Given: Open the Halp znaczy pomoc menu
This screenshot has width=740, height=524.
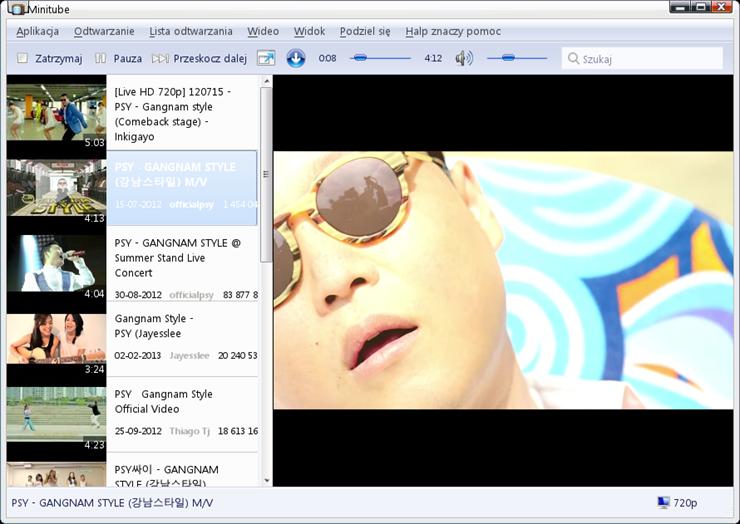Looking at the screenshot, I should point(453,32).
